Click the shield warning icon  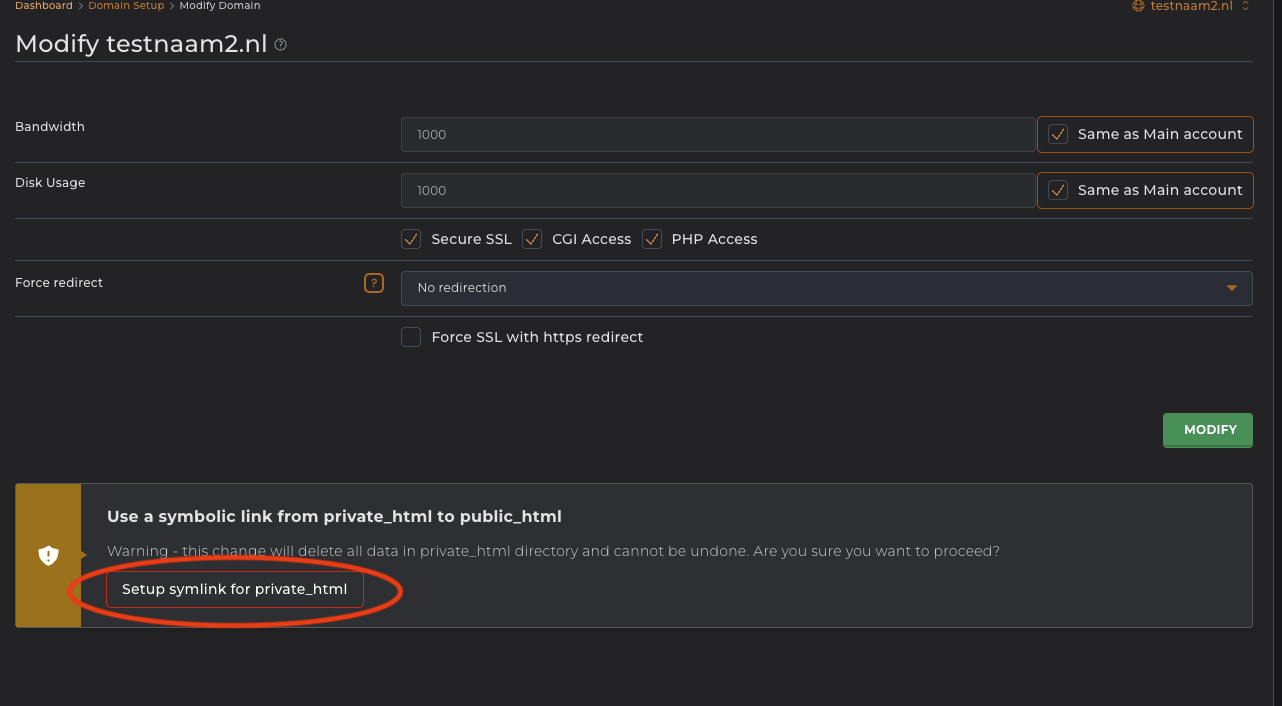(48, 556)
